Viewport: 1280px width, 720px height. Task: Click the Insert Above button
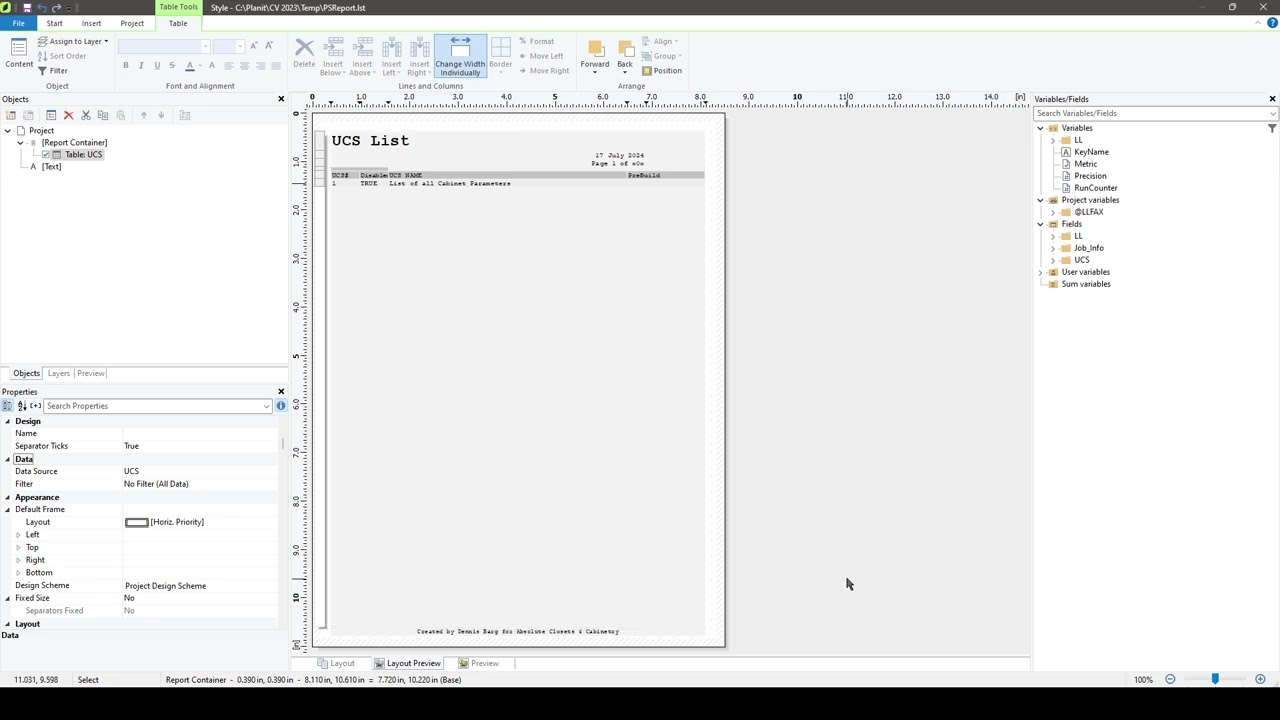coord(362,56)
